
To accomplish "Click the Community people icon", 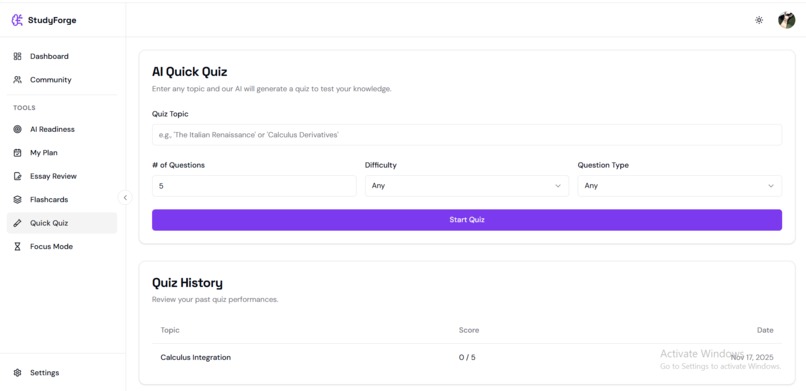I will pos(17,80).
